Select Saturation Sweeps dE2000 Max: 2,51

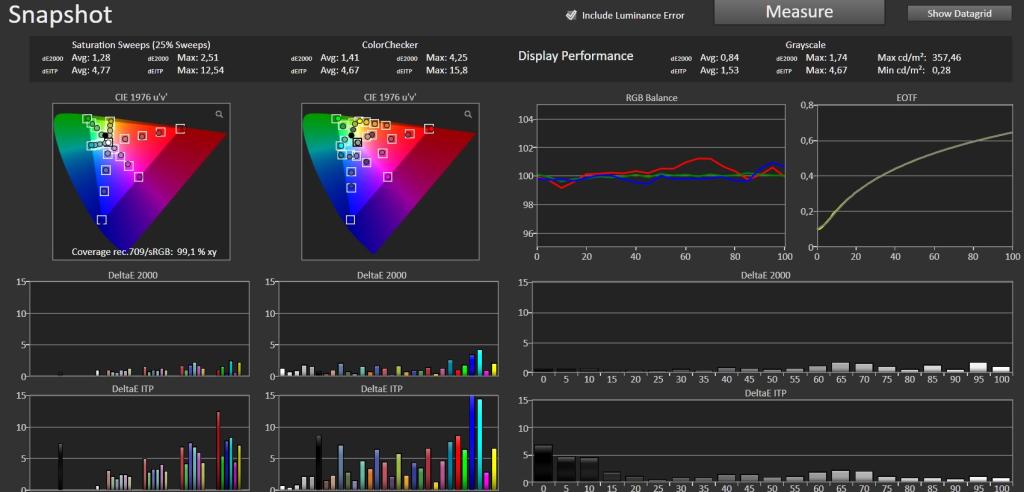pos(198,57)
